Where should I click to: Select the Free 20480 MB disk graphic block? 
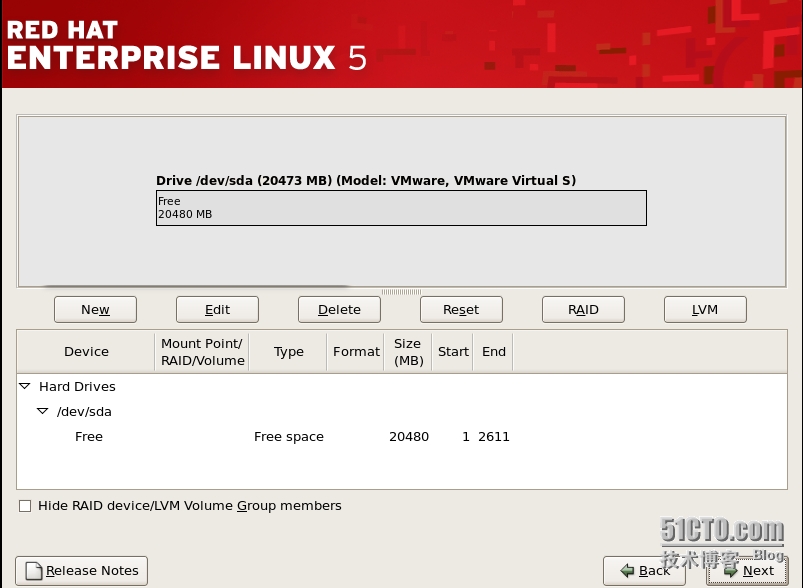[401, 208]
